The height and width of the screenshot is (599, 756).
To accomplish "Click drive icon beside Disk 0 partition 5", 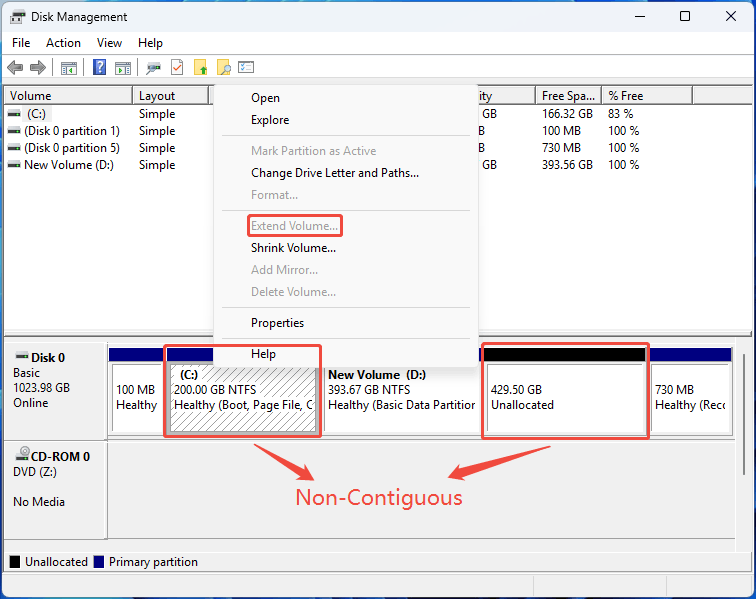I will pyautogui.click(x=14, y=148).
